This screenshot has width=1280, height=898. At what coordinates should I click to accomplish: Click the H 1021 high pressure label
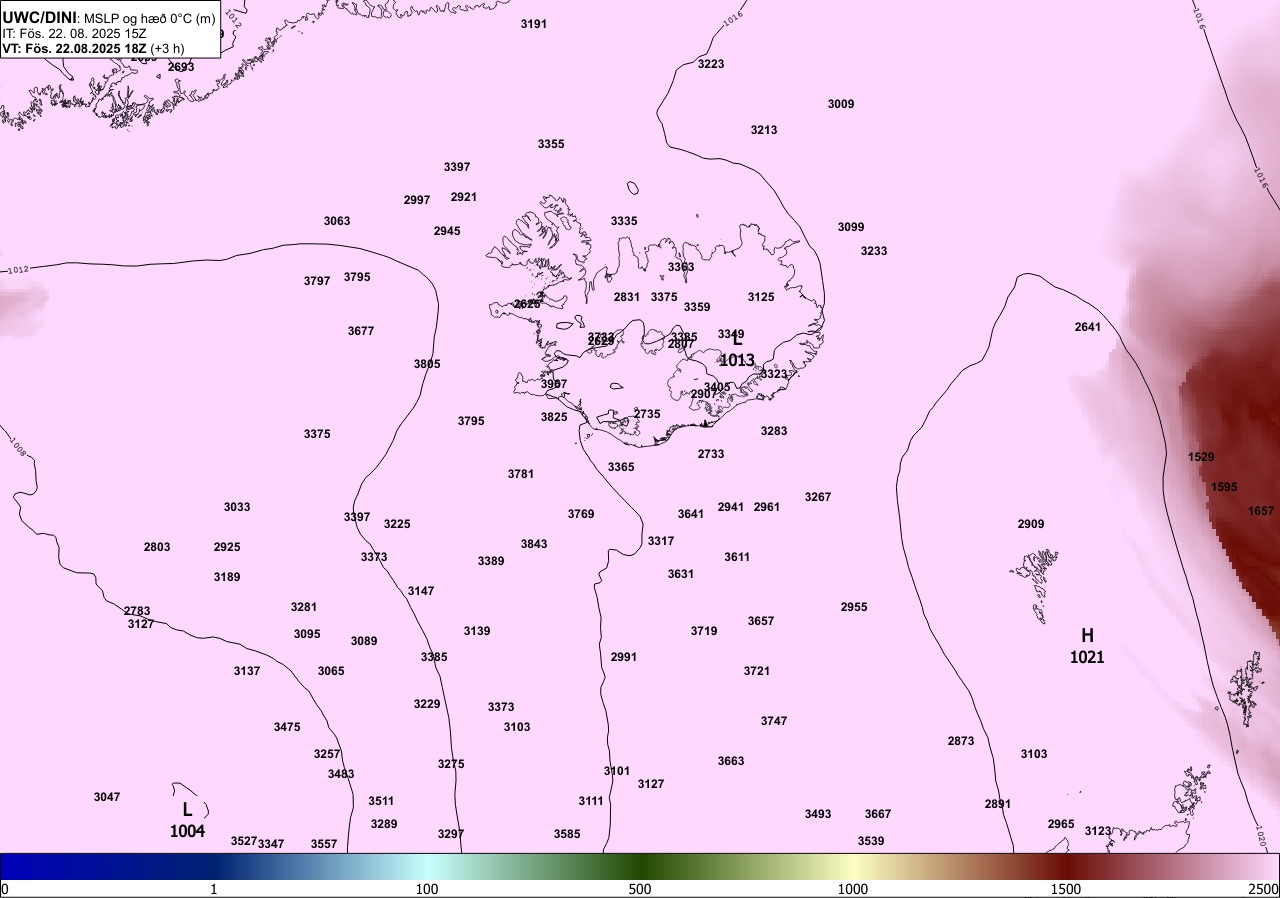[1087, 646]
